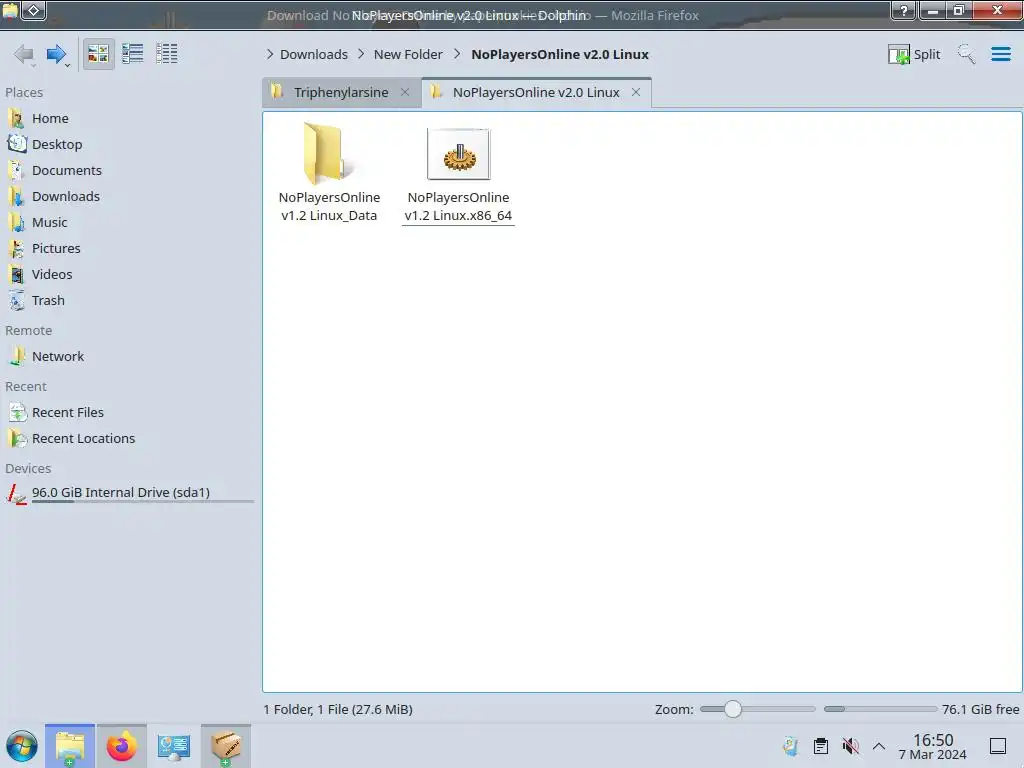Click New Folder in the breadcrumb path
1024x768 pixels.
(x=408, y=54)
